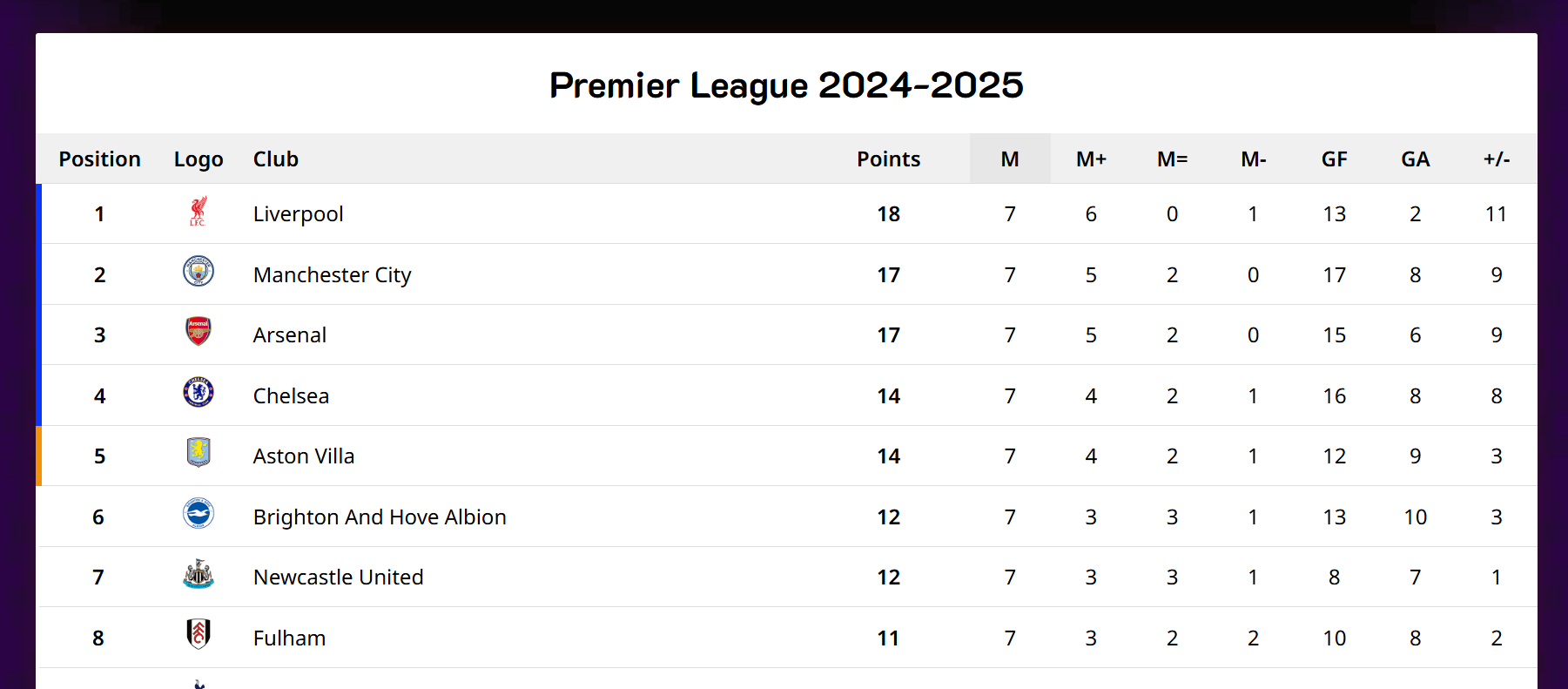Click the Manchester City crest logo
The image size is (1568, 689).
(199, 271)
